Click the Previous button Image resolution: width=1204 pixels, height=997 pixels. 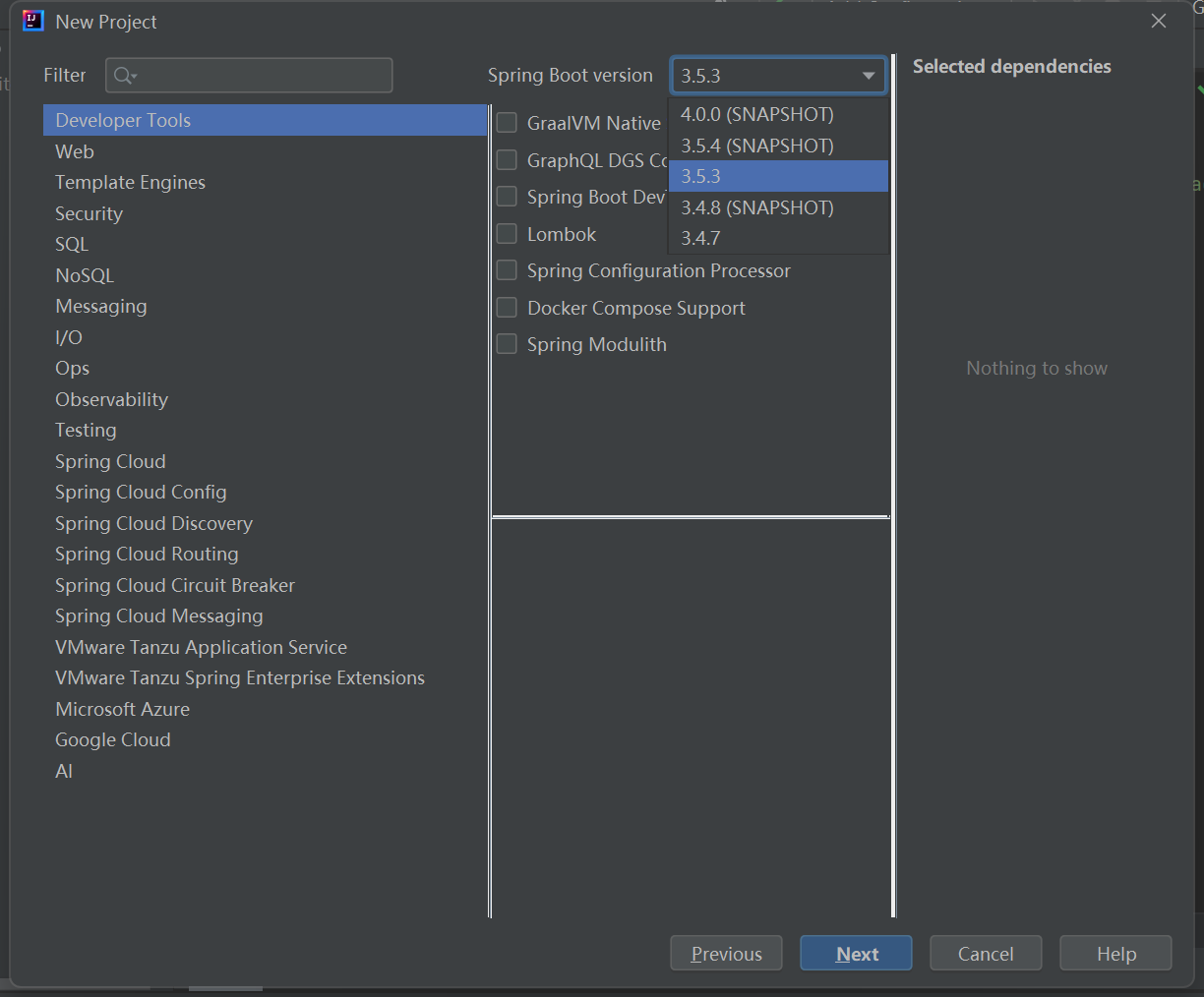[726, 954]
